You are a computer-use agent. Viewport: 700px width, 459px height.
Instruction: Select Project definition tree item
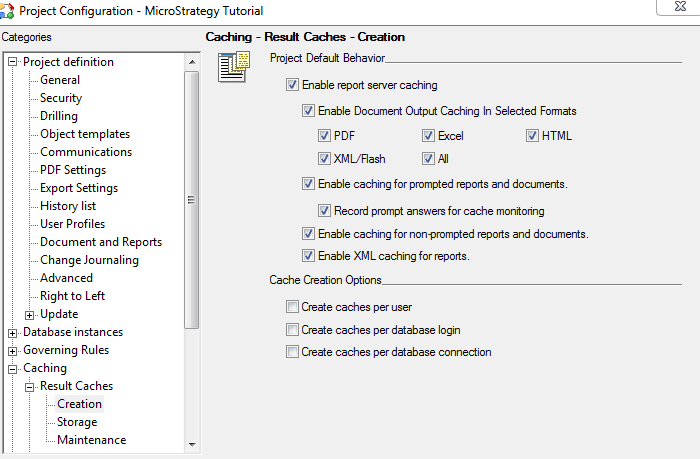(x=68, y=62)
